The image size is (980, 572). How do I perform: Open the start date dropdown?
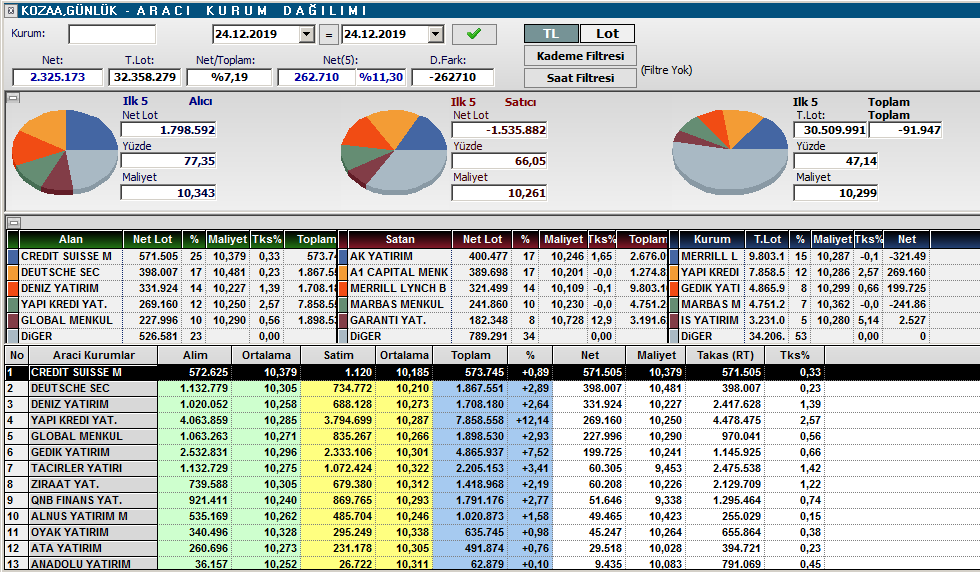click(306, 34)
